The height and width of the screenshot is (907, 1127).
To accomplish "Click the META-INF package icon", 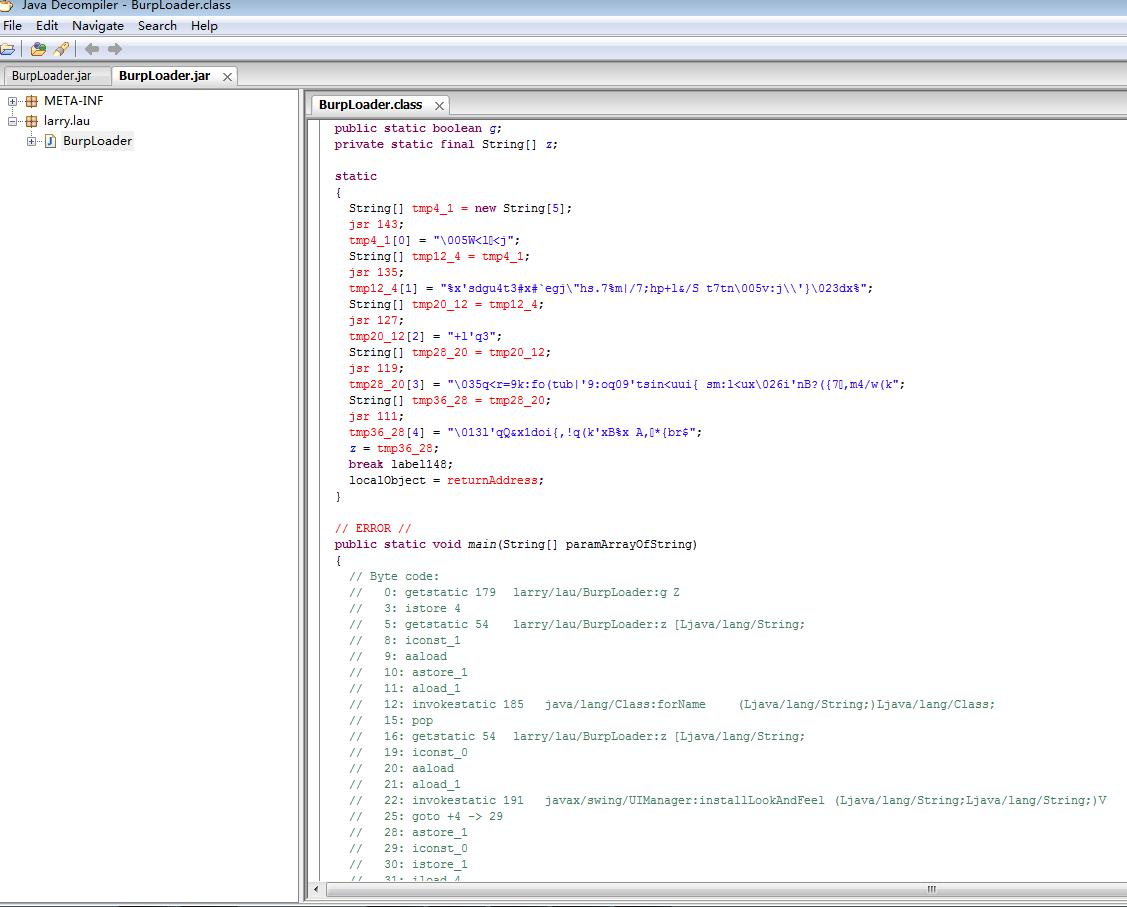I will click(x=32, y=101).
